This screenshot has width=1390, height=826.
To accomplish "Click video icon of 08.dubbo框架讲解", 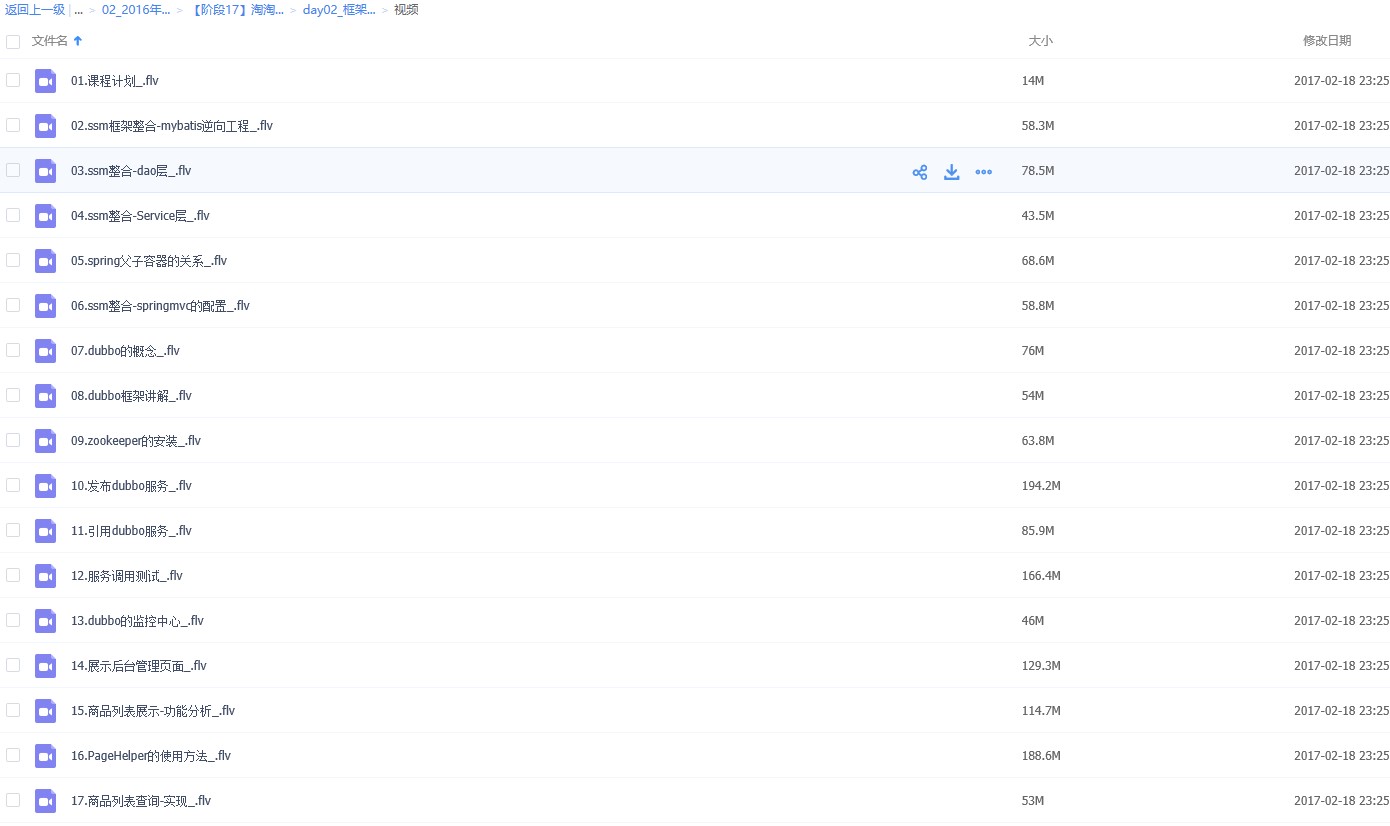I will pos(45,396).
